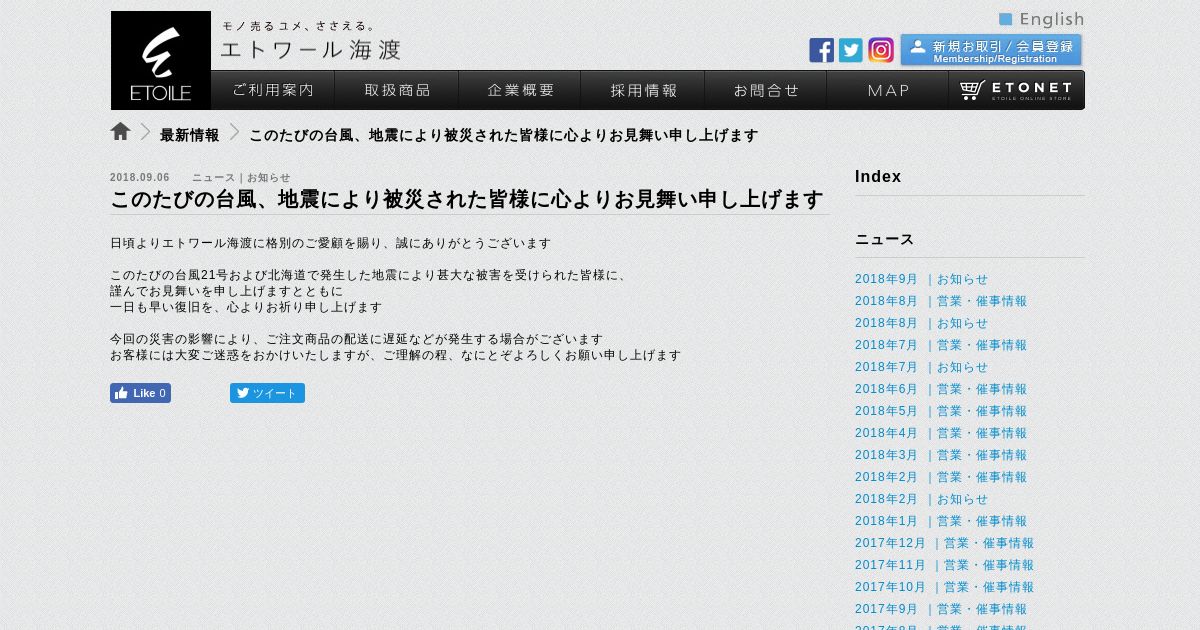Switch to the English site

pyautogui.click(x=1041, y=19)
